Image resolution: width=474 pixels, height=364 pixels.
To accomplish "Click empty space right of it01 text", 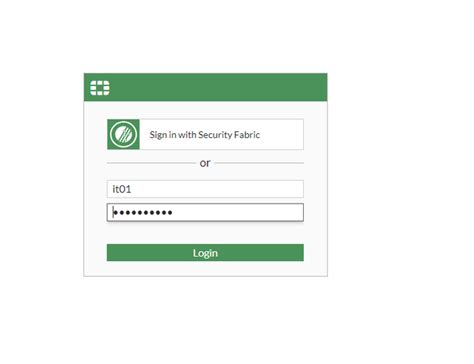I will pos(217,189).
